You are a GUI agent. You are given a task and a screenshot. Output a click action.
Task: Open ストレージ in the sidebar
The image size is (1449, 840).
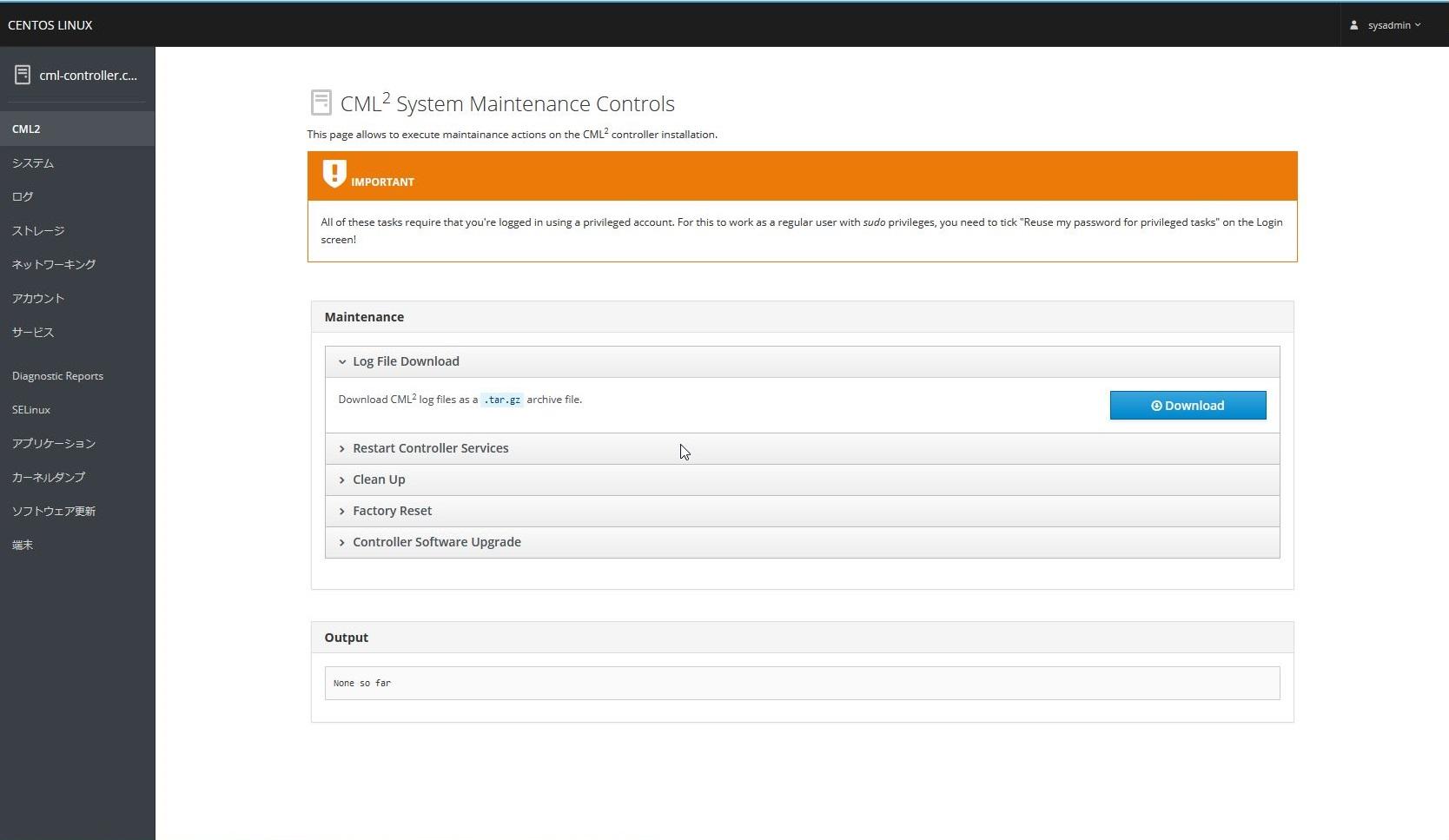pos(77,230)
